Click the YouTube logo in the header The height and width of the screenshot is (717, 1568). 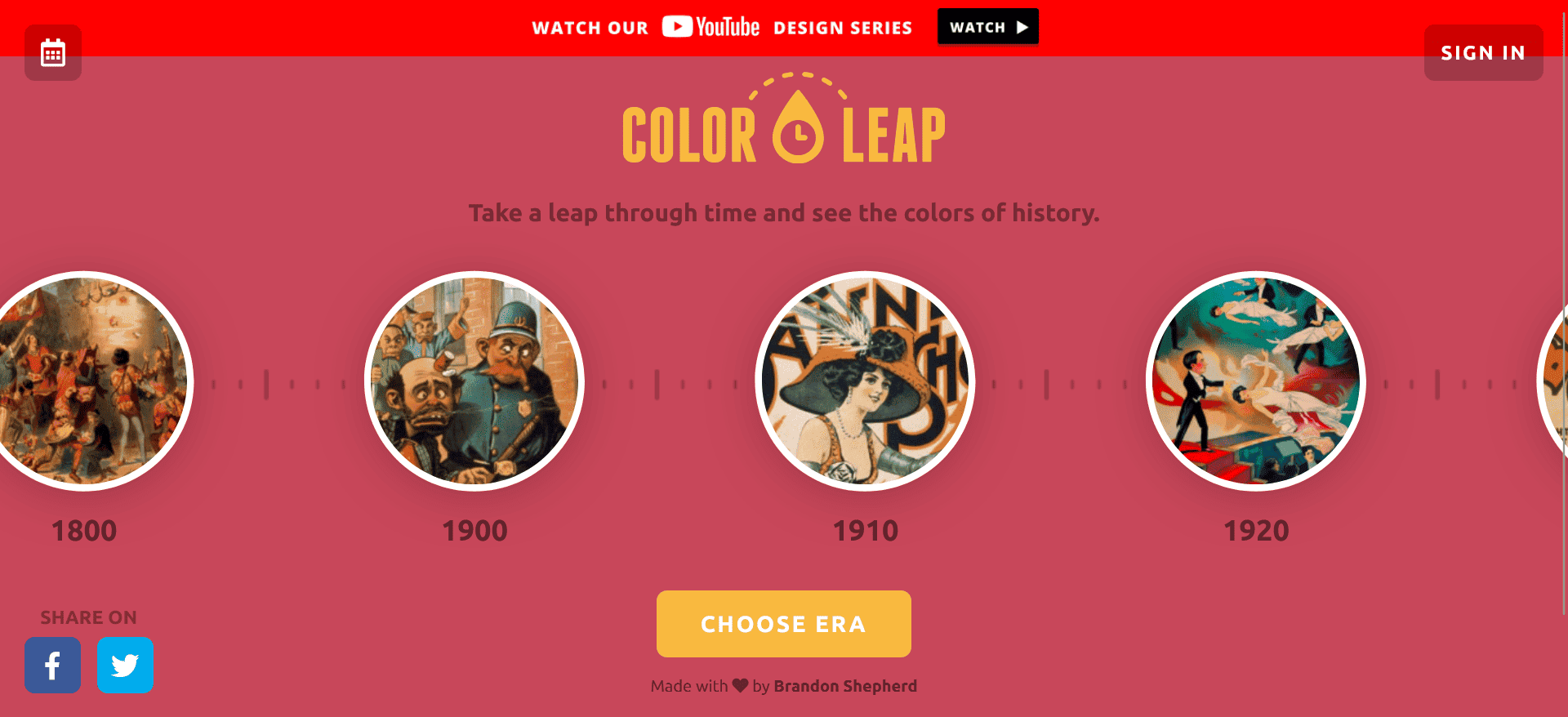pos(709,26)
